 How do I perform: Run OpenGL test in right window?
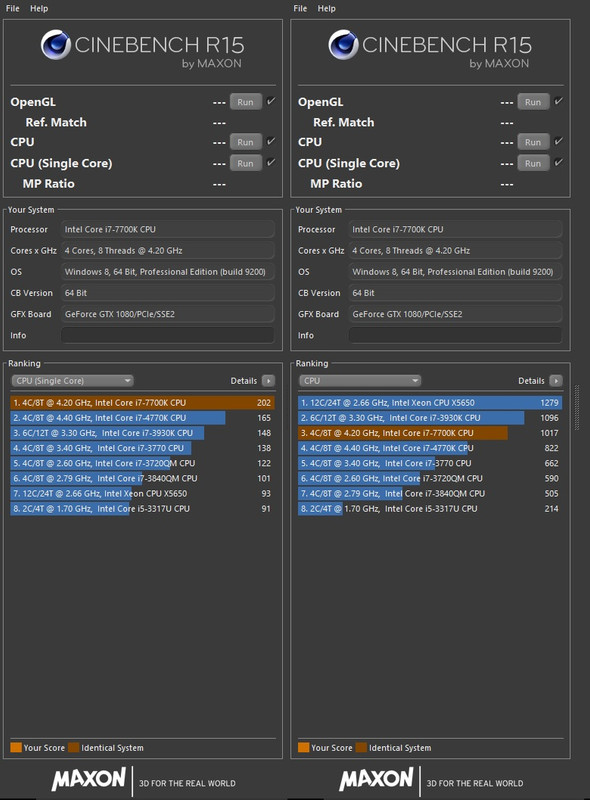coord(533,102)
